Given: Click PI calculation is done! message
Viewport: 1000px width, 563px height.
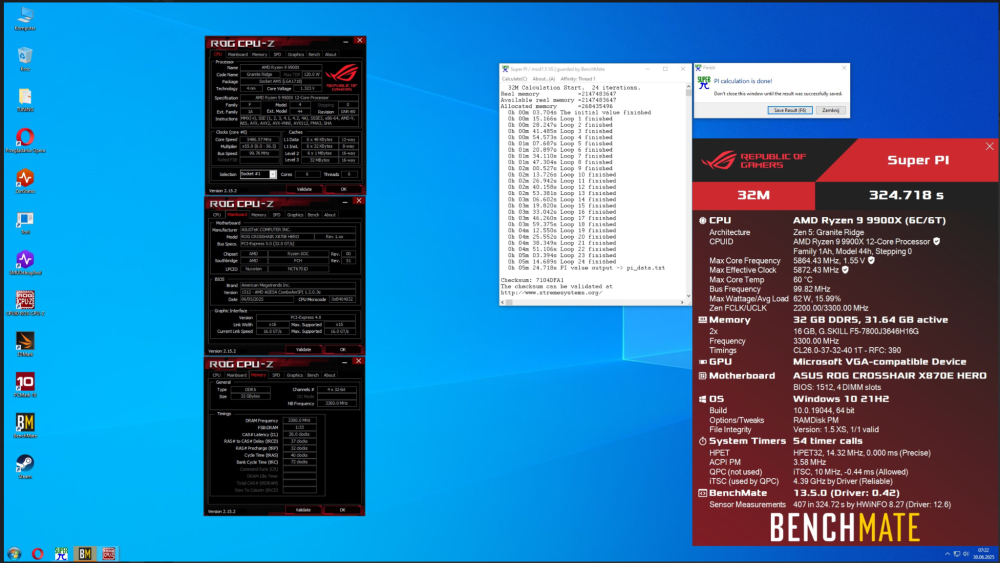Looking at the screenshot, I should tap(743, 81).
